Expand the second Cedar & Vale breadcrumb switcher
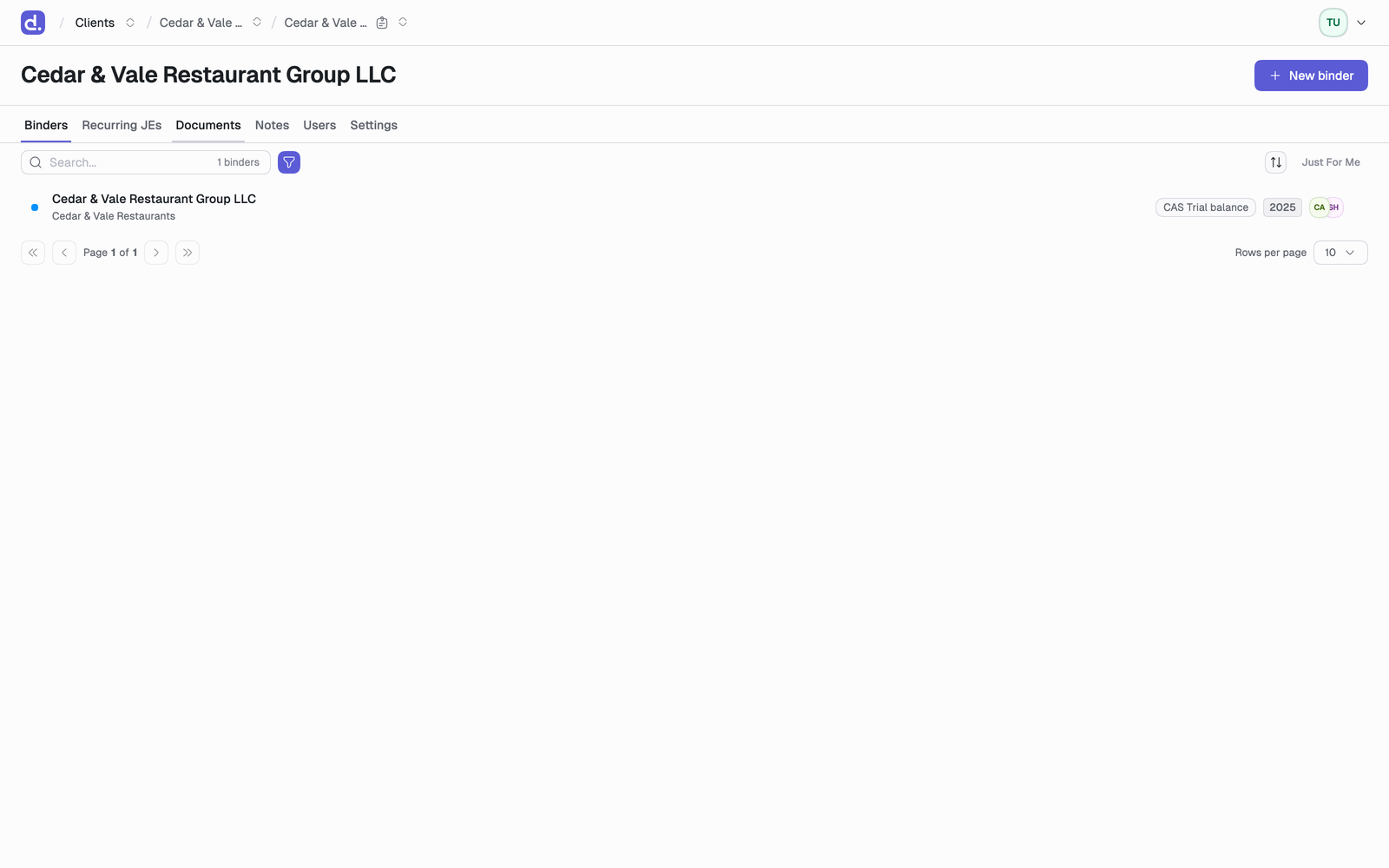The width and height of the screenshot is (1389, 868). (257, 23)
